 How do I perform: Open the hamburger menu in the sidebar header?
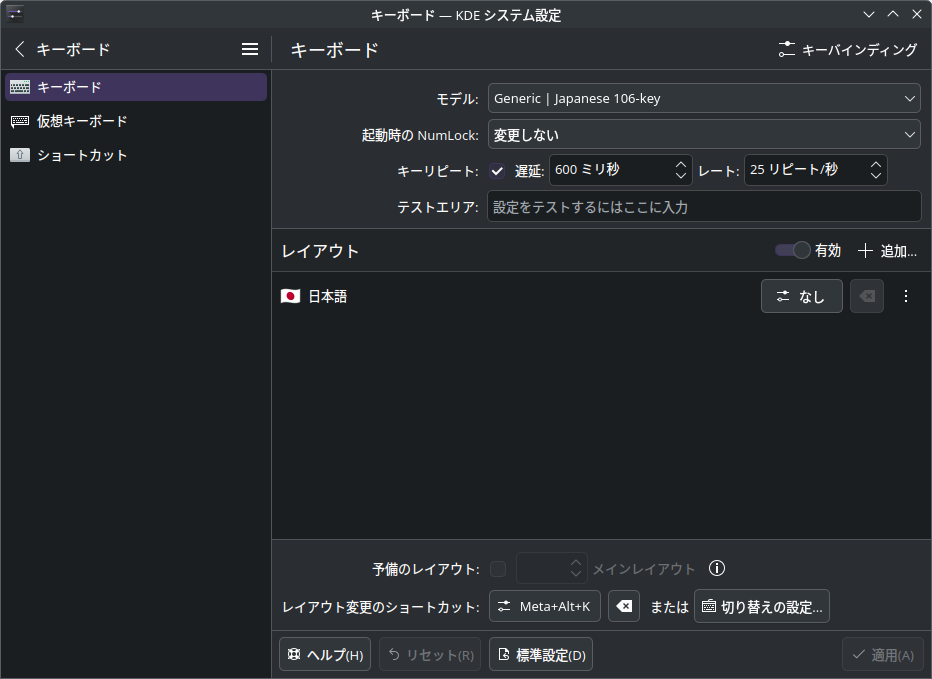pos(249,48)
